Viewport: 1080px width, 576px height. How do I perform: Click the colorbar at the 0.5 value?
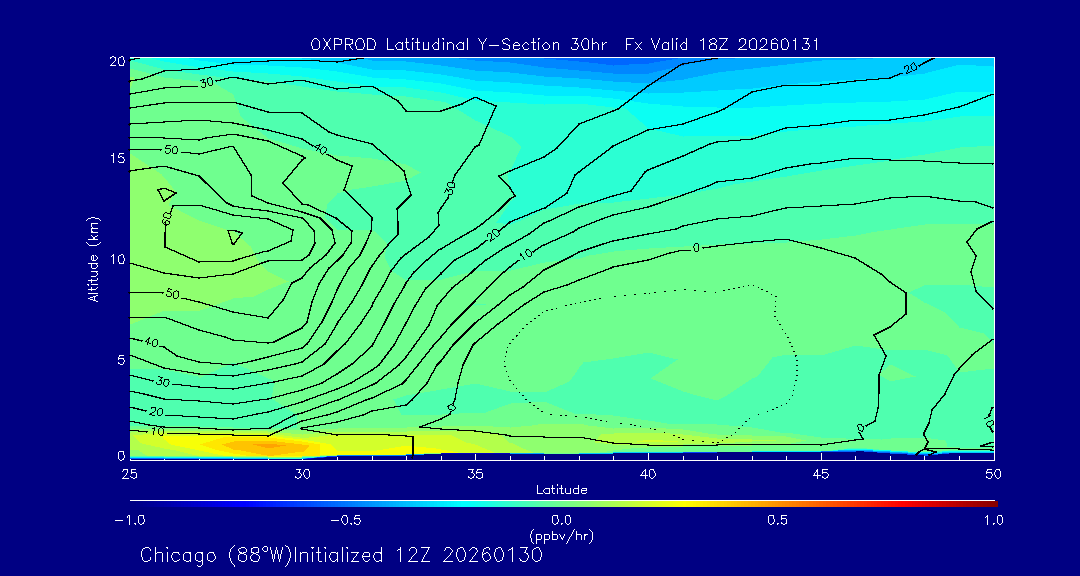(778, 502)
